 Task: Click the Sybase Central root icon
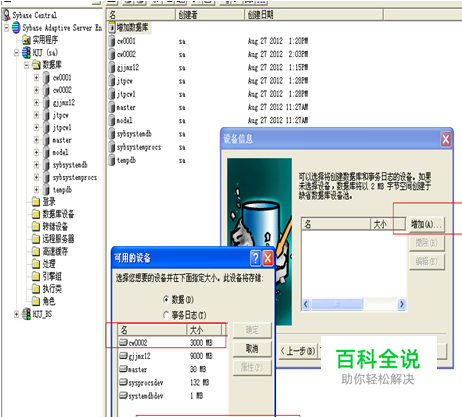click(x=6, y=15)
